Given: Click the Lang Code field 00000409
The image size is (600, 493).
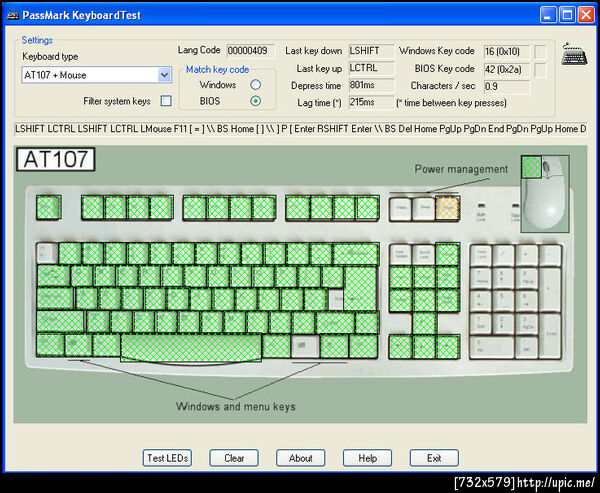Looking at the screenshot, I should click(x=250, y=51).
